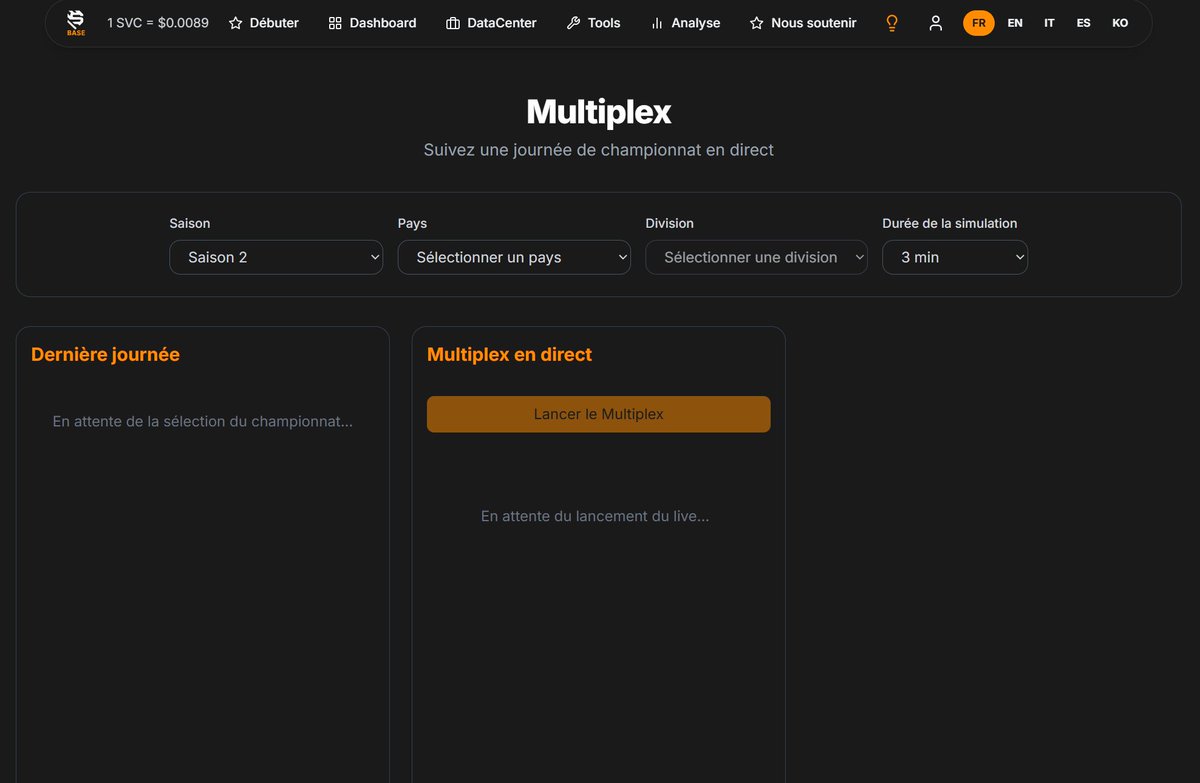This screenshot has width=1200, height=783.
Task: Switch language to ES
Action: point(1084,23)
